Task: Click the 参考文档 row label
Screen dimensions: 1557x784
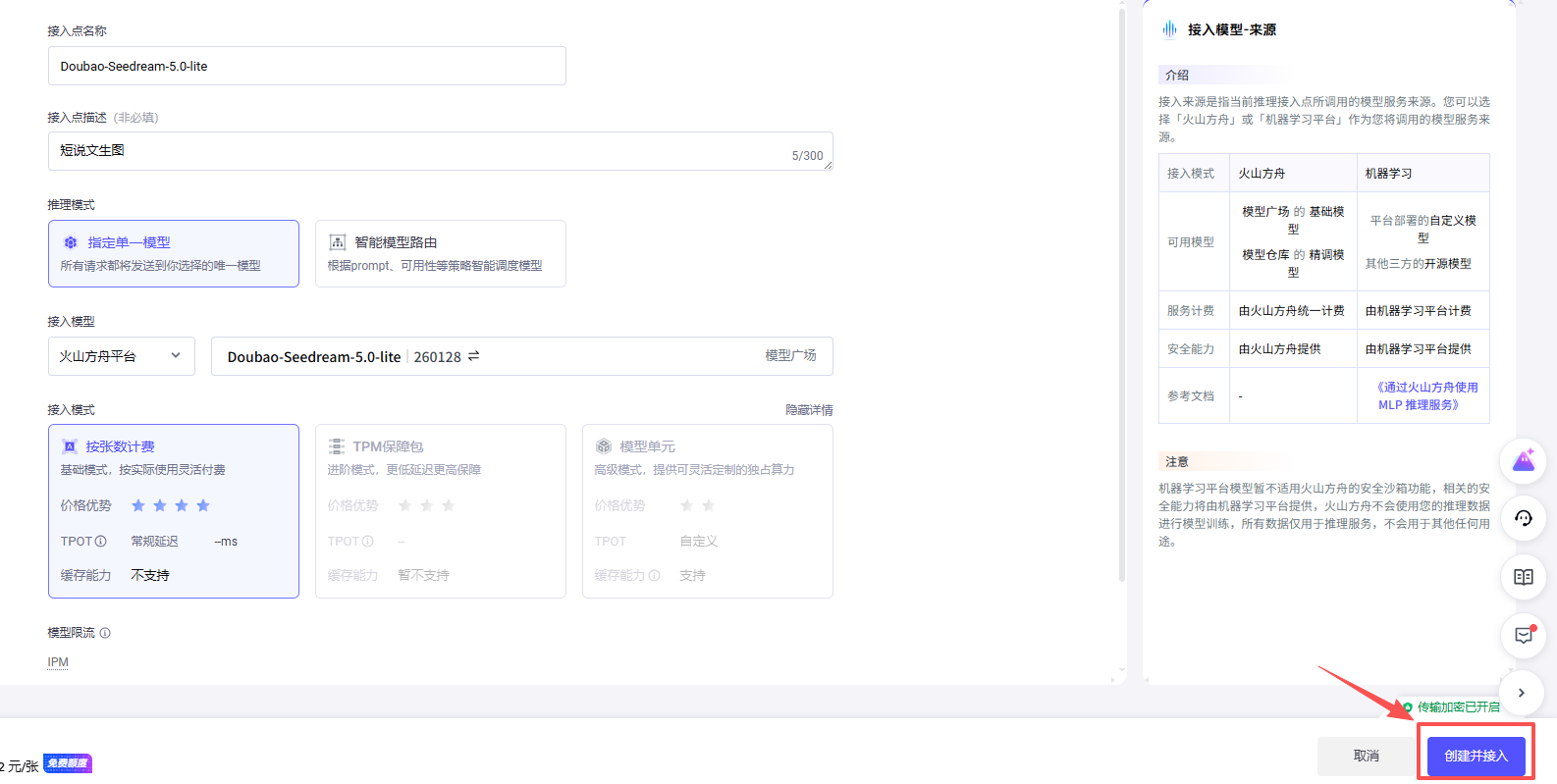Action: point(1191,395)
